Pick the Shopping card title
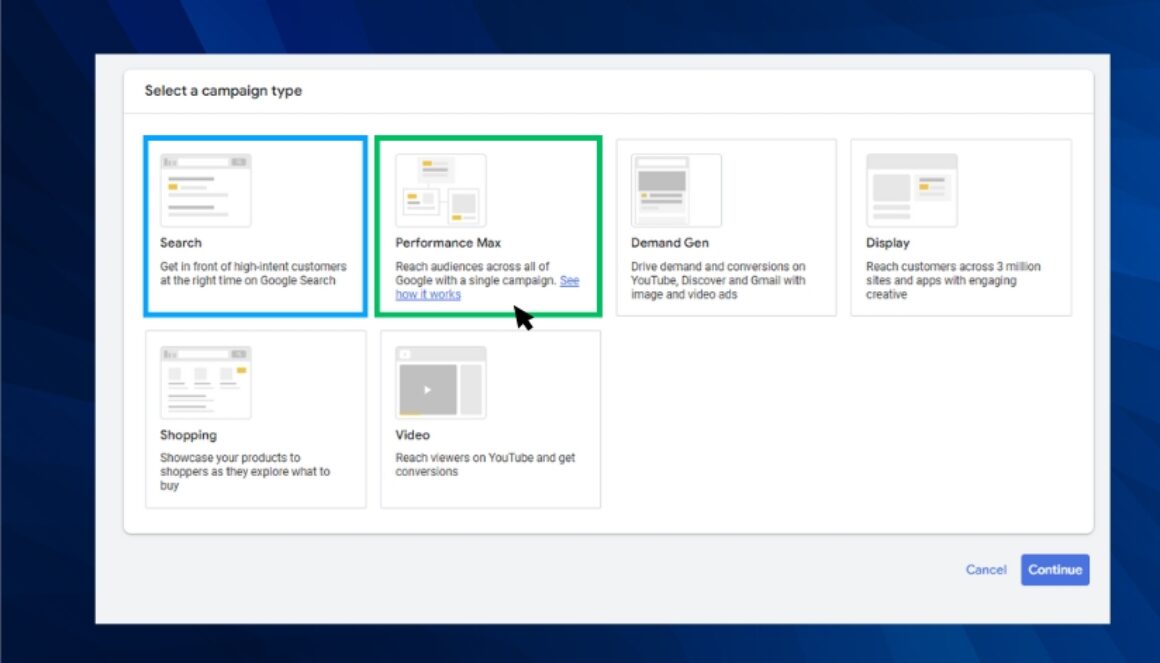1160x663 pixels. pyautogui.click(x=188, y=435)
